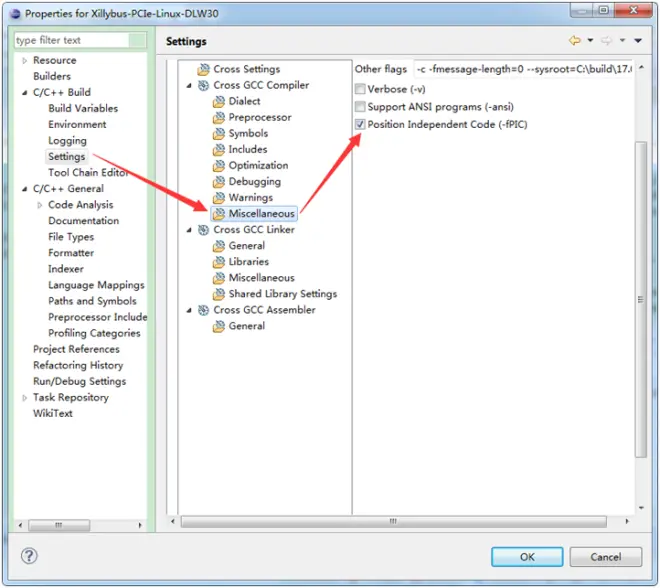Image resolution: width=660 pixels, height=588 pixels.
Task: Open the Settings view menu dropdown
Action: (638, 40)
